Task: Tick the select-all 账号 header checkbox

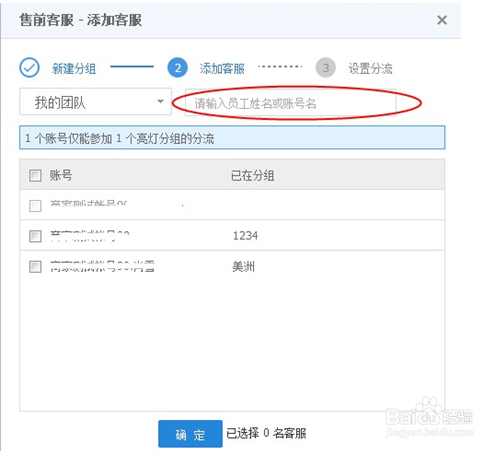Action: click(x=35, y=175)
